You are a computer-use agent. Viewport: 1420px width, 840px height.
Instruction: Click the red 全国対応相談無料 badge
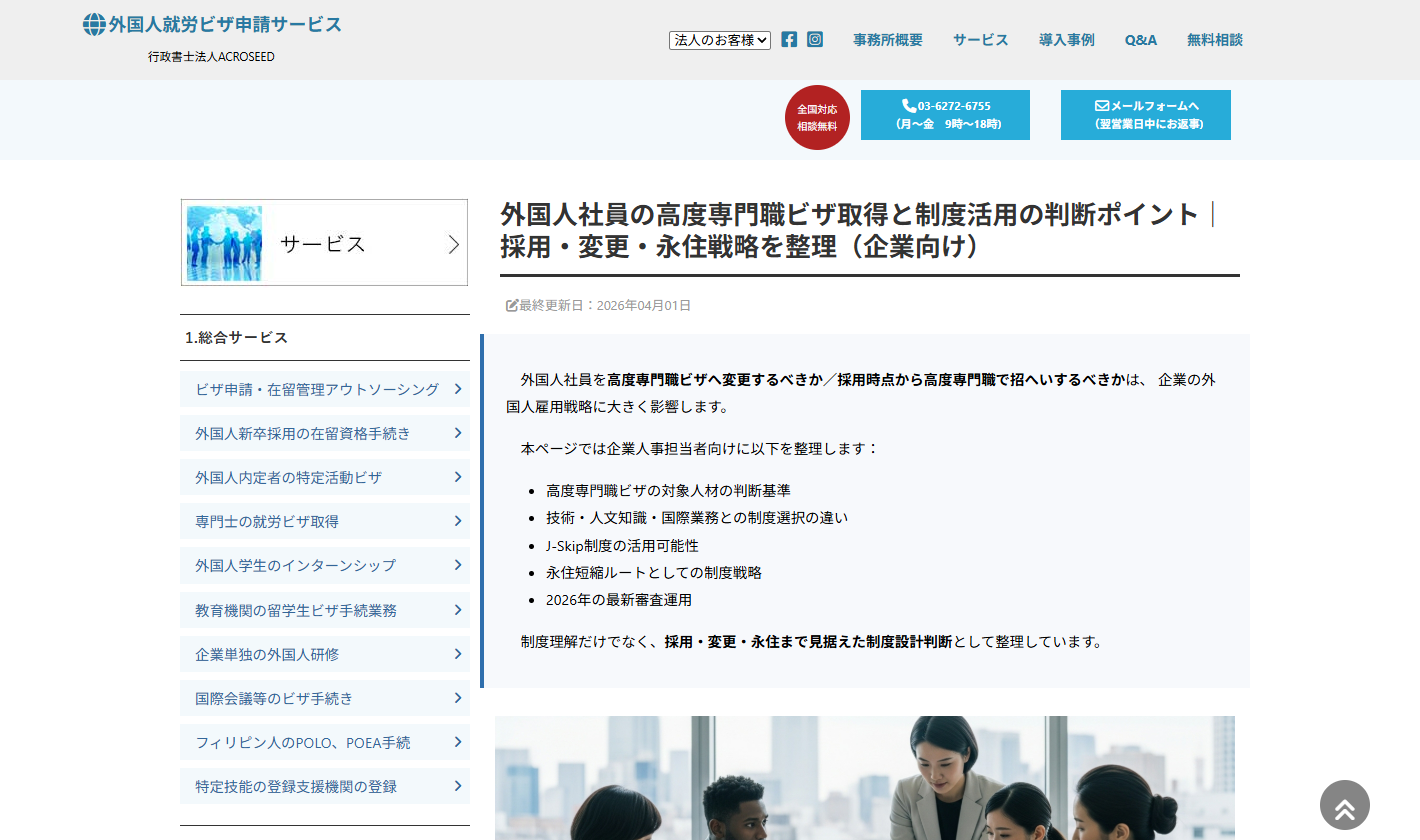coord(816,117)
